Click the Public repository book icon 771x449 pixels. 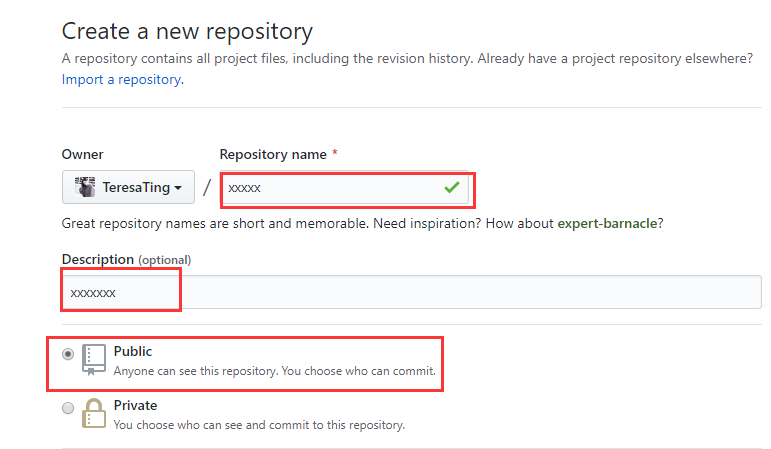pyautogui.click(x=93, y=359)
